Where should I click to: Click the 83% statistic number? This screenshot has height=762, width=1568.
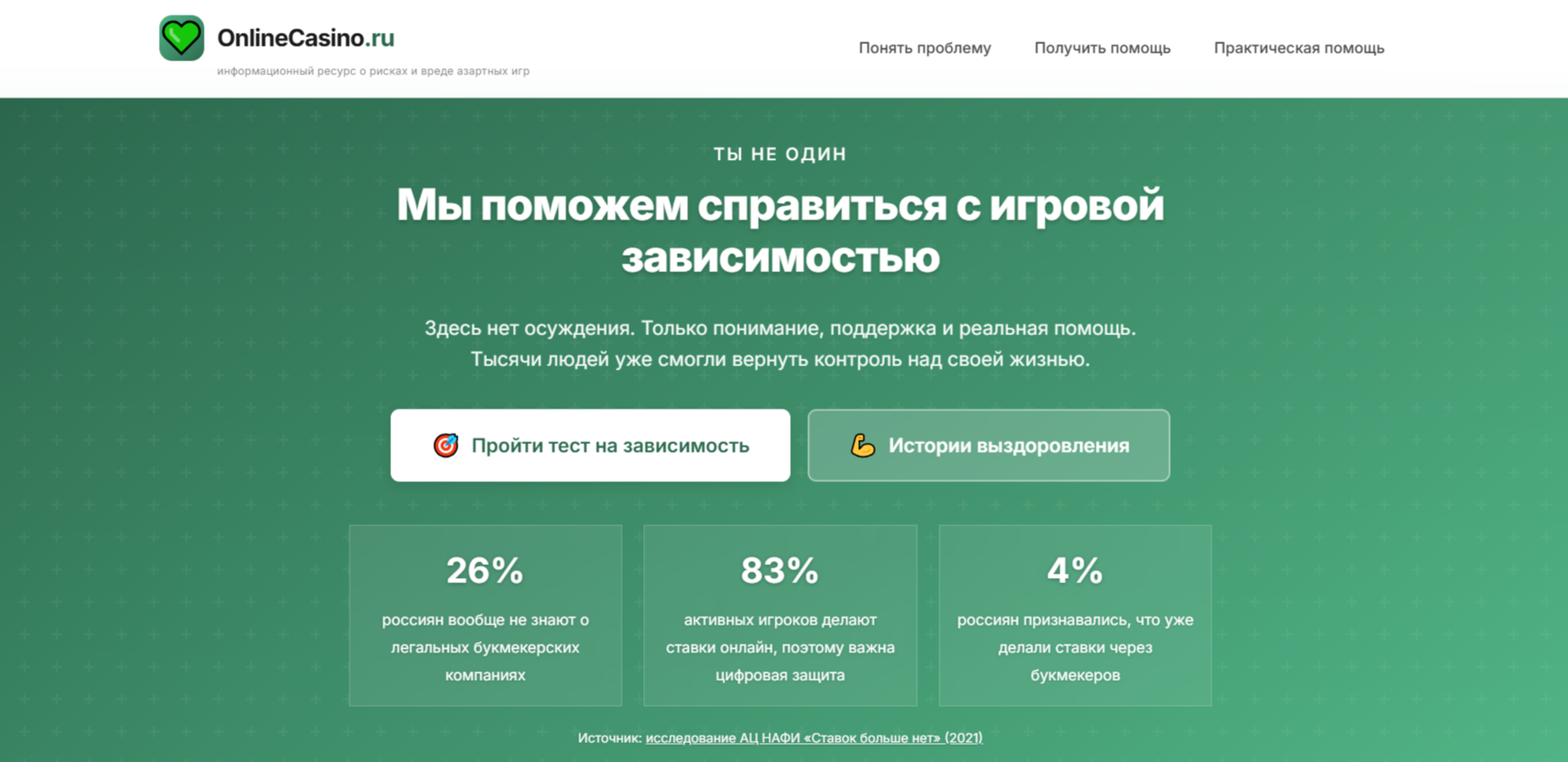[780, 570]
